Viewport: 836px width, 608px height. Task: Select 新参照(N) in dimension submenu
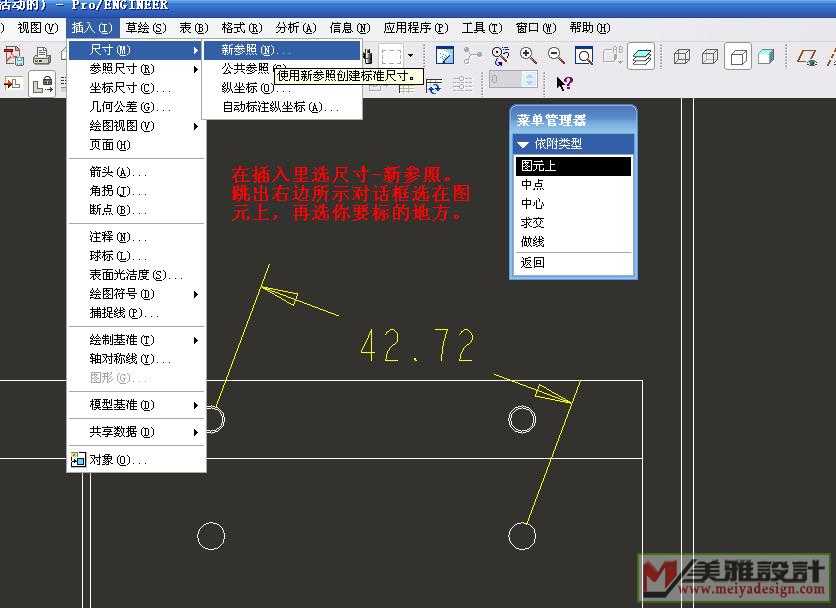click(282, 50)
